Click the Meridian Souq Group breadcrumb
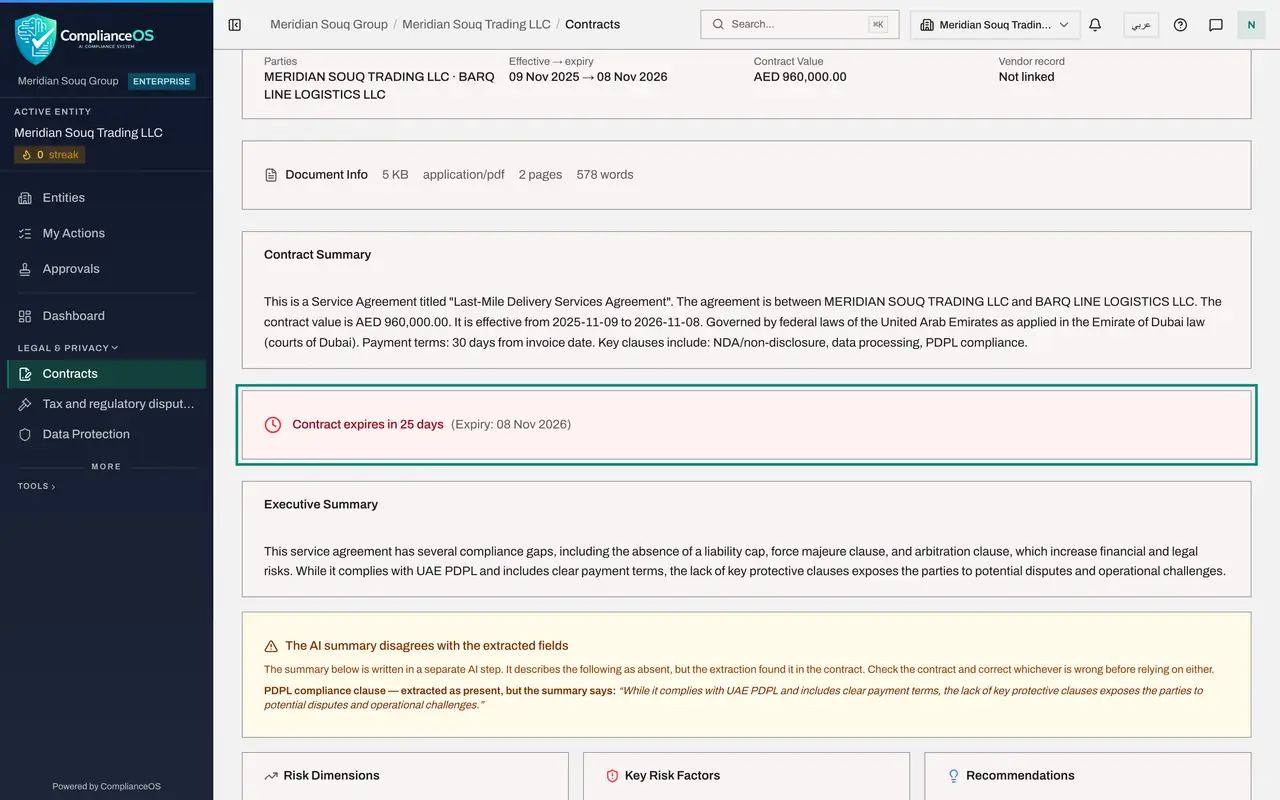The width and height of the screenshot is (1280, 800). (x=329, y=24)
